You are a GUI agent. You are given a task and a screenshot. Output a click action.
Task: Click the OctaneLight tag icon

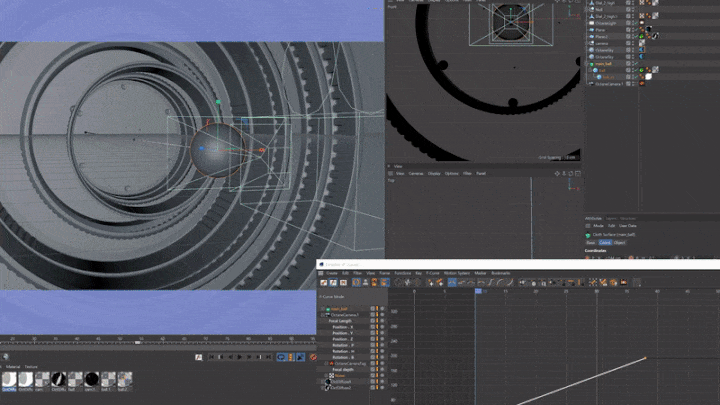pos(642,22)
